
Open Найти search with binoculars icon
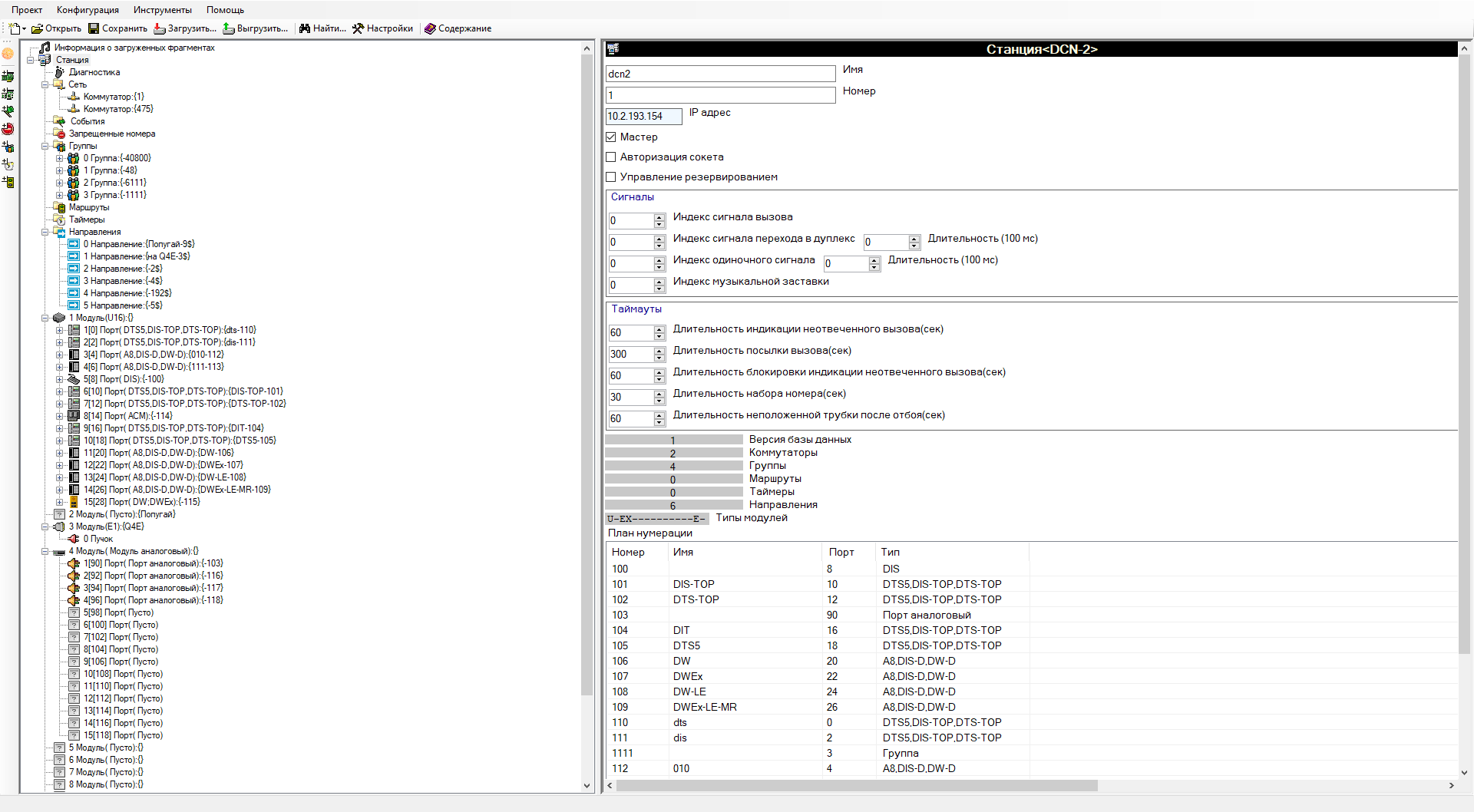305,28
